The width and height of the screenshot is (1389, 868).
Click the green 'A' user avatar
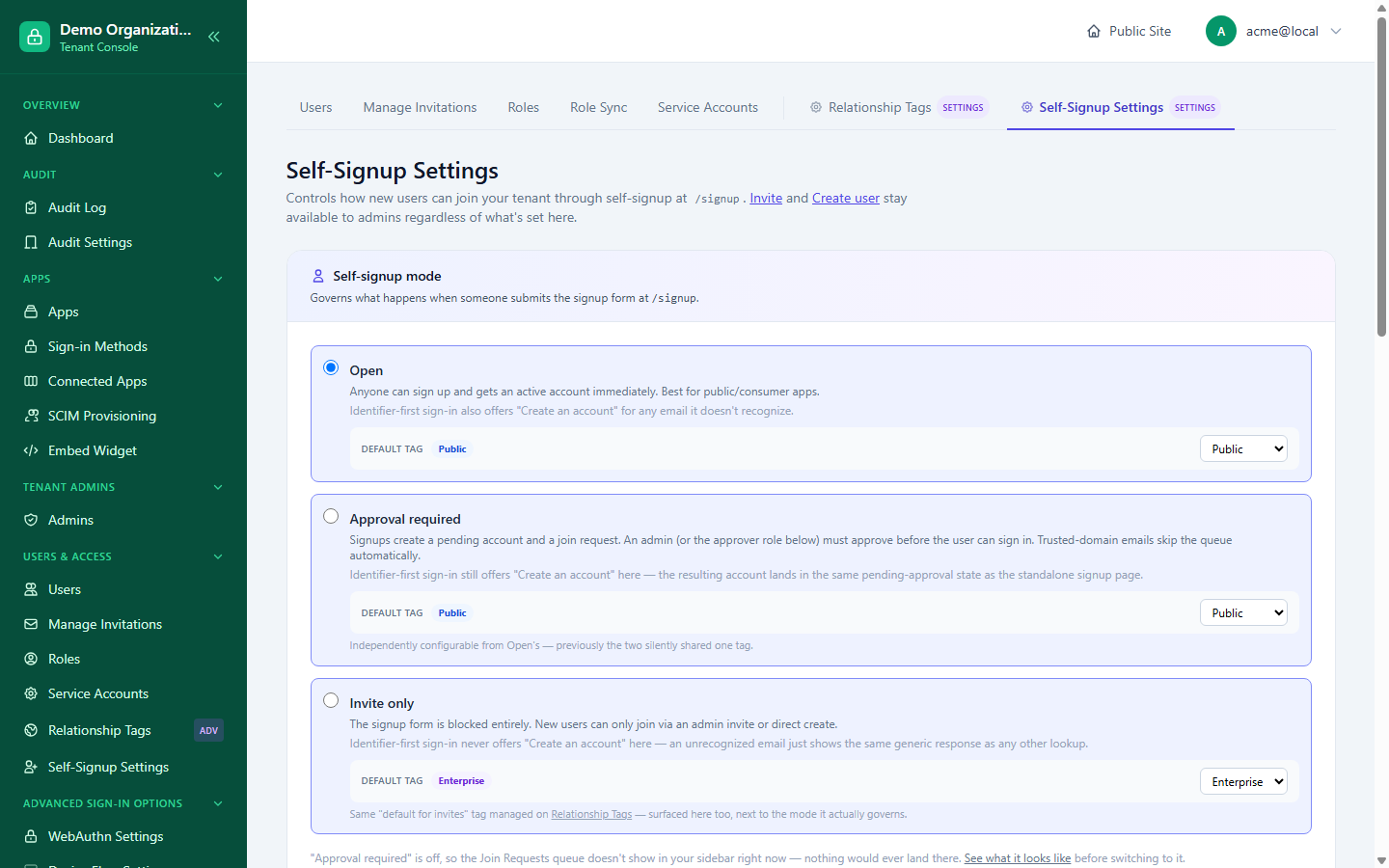[1221, 31]
